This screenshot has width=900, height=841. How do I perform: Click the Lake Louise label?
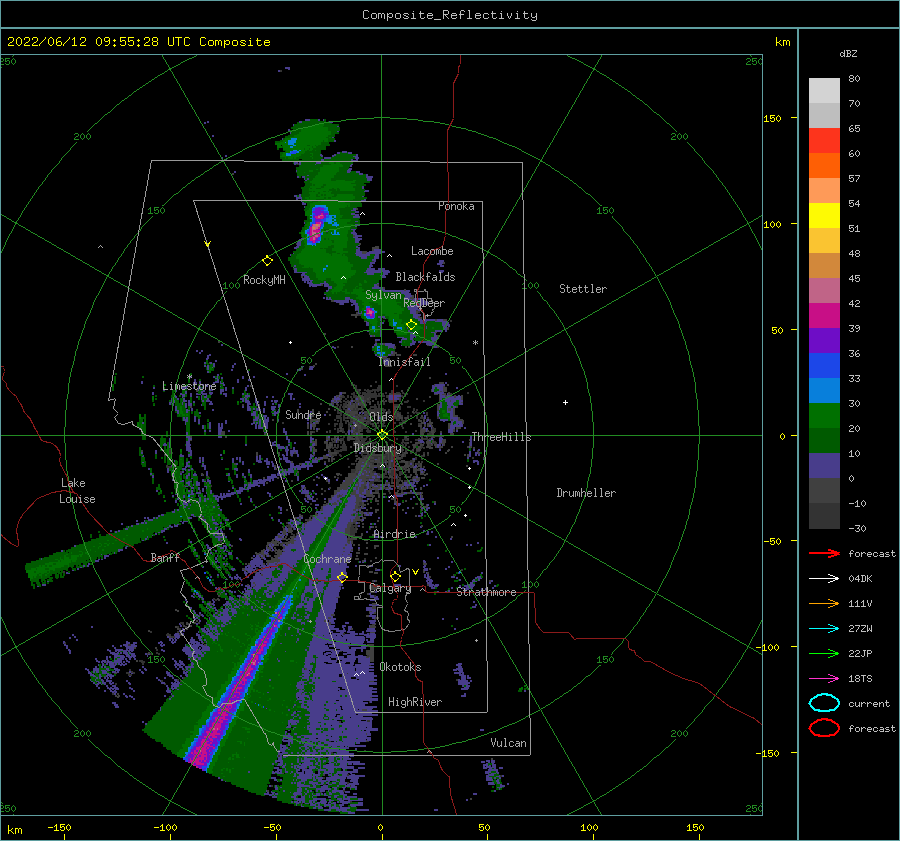[x=77, y=491]
